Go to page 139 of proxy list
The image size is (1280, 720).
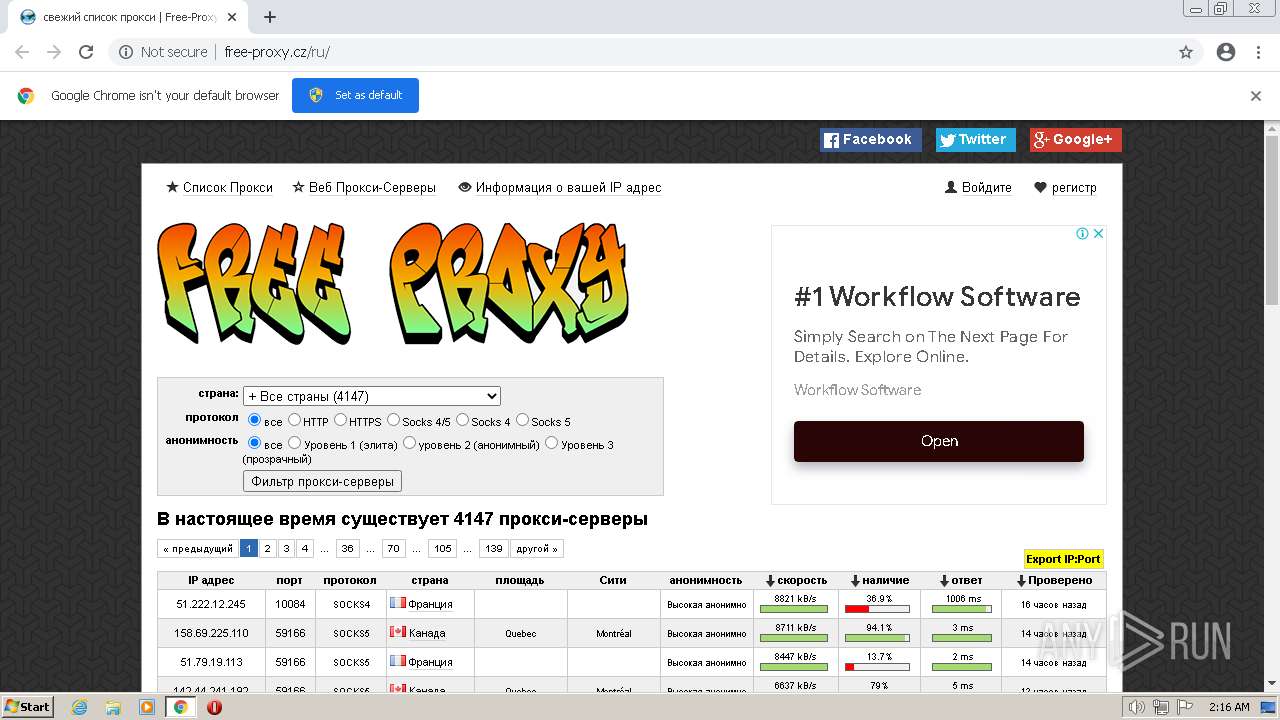pyautogui.click(x=493, y=548)
